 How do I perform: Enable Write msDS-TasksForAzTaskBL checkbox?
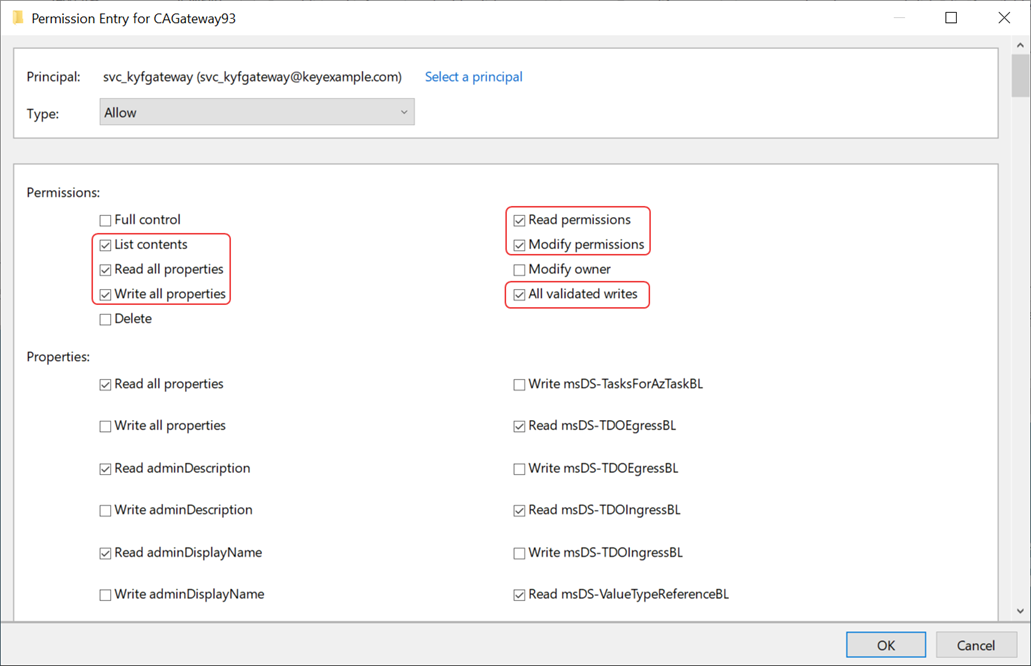(x=519, y=385)
